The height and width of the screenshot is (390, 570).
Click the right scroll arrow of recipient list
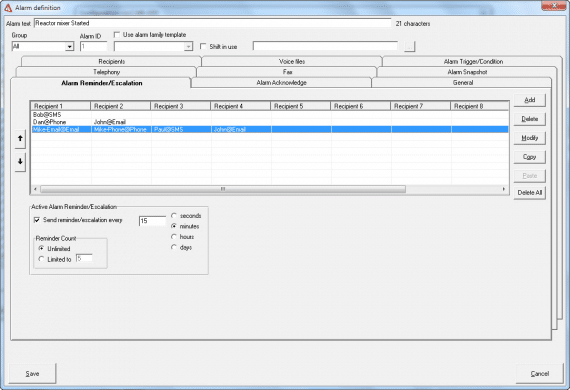coord(503,189)
